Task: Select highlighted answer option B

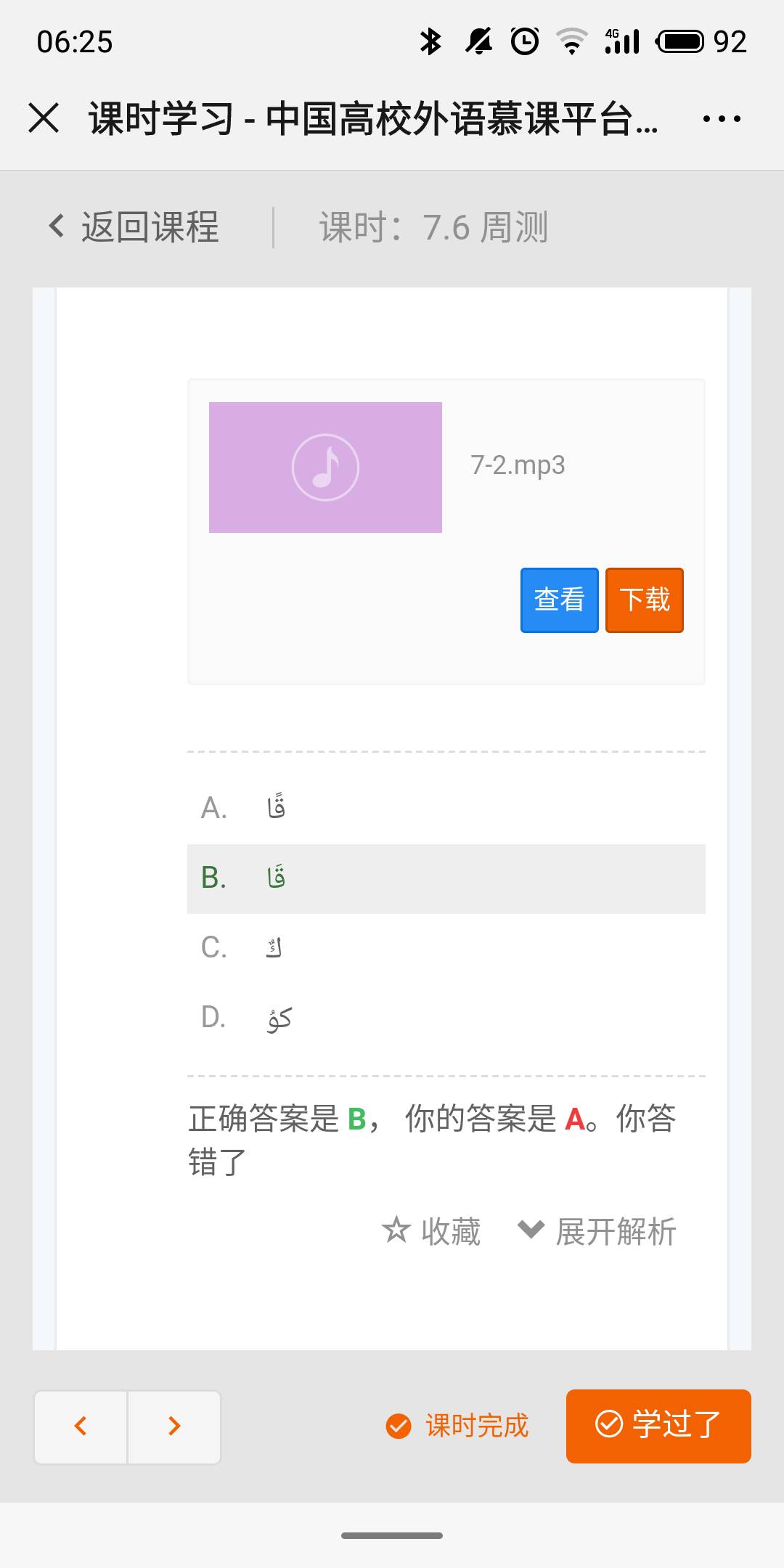Action: tap(276, 878)
